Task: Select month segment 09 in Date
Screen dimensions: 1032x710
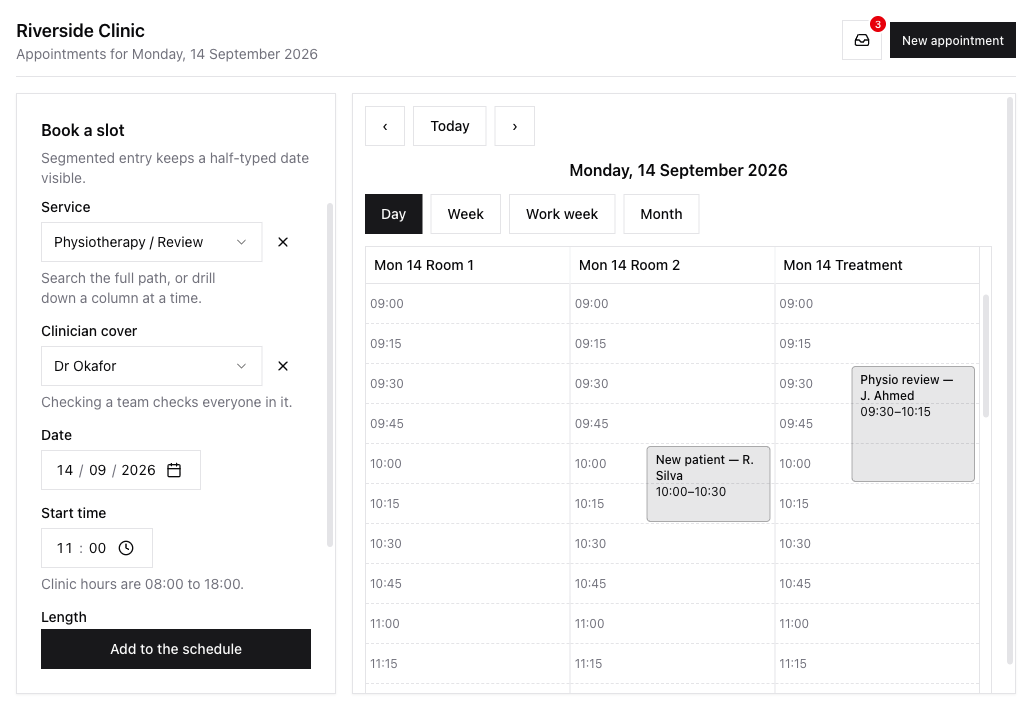Action: (97, 470)
